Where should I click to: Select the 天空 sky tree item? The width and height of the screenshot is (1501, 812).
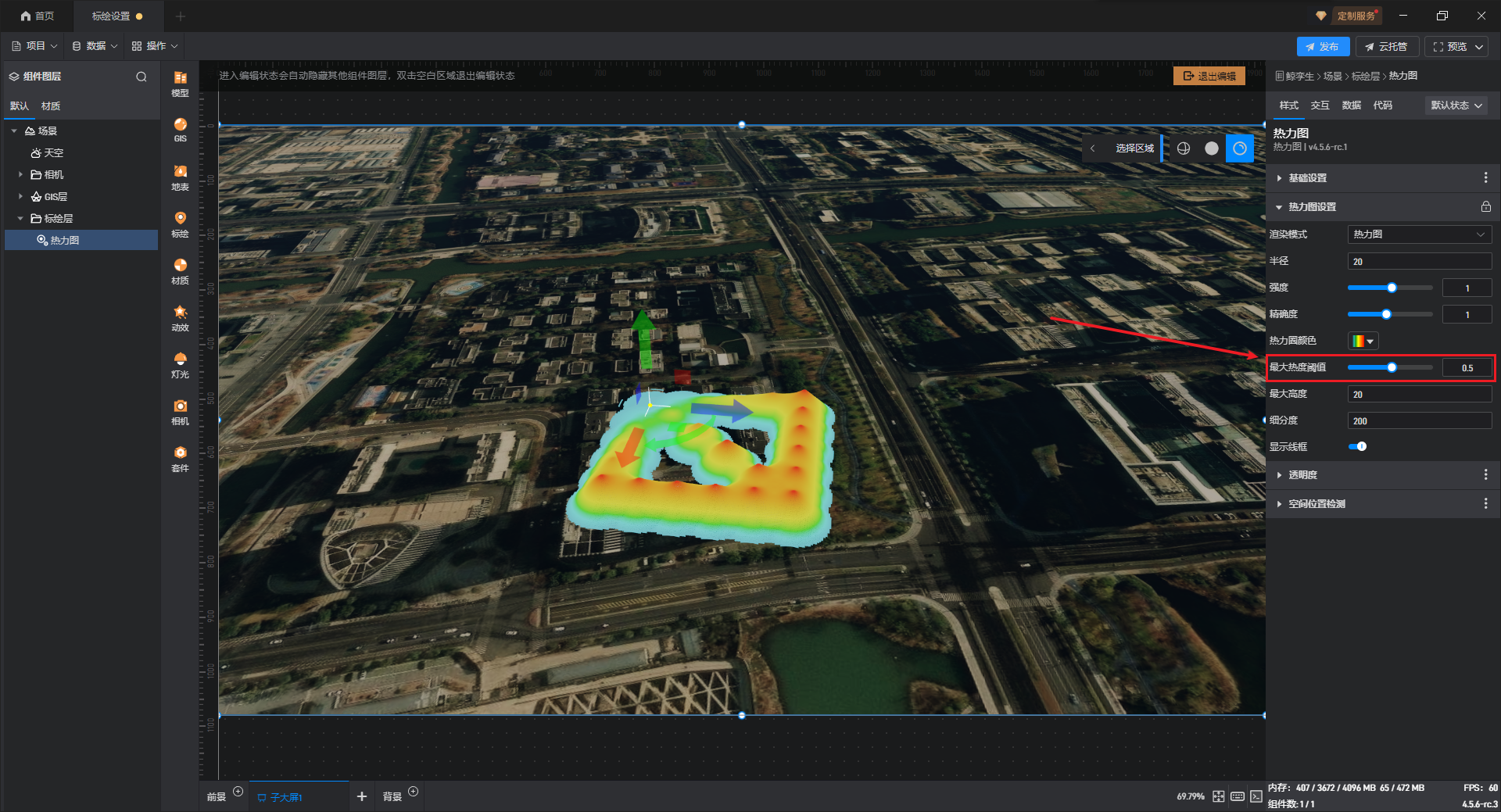(x=47, y=153)
